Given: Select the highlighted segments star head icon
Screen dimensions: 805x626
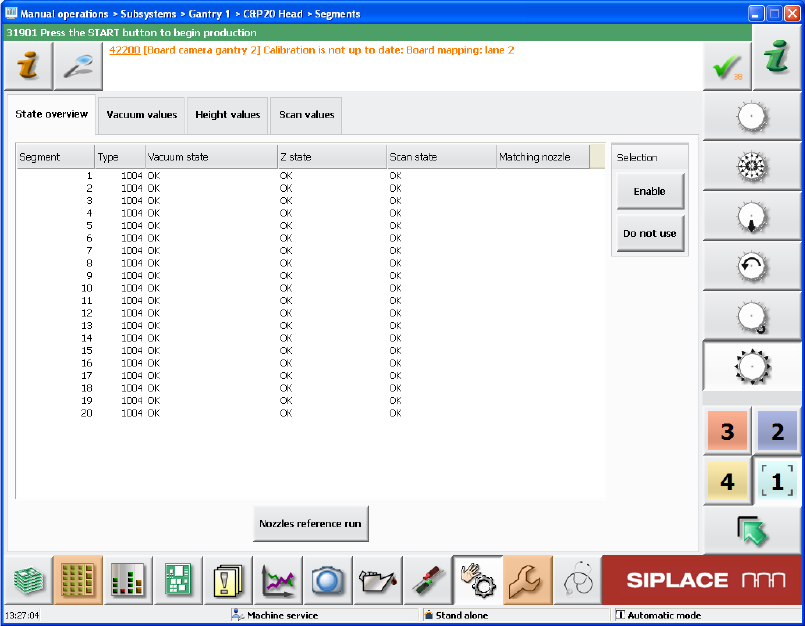Looking at the screenshot, I should point(752,367).
